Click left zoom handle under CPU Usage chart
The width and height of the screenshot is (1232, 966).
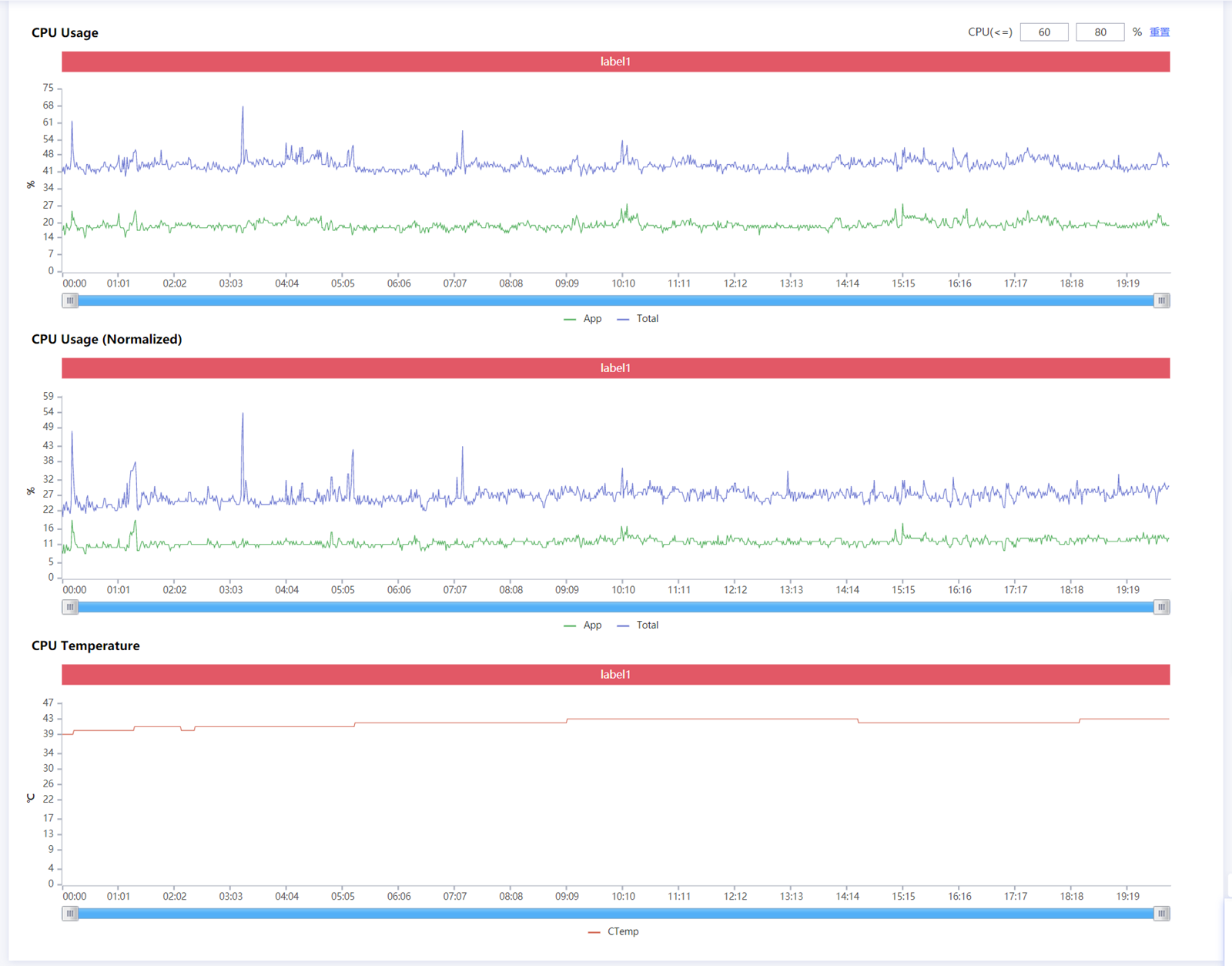(70, 300)
